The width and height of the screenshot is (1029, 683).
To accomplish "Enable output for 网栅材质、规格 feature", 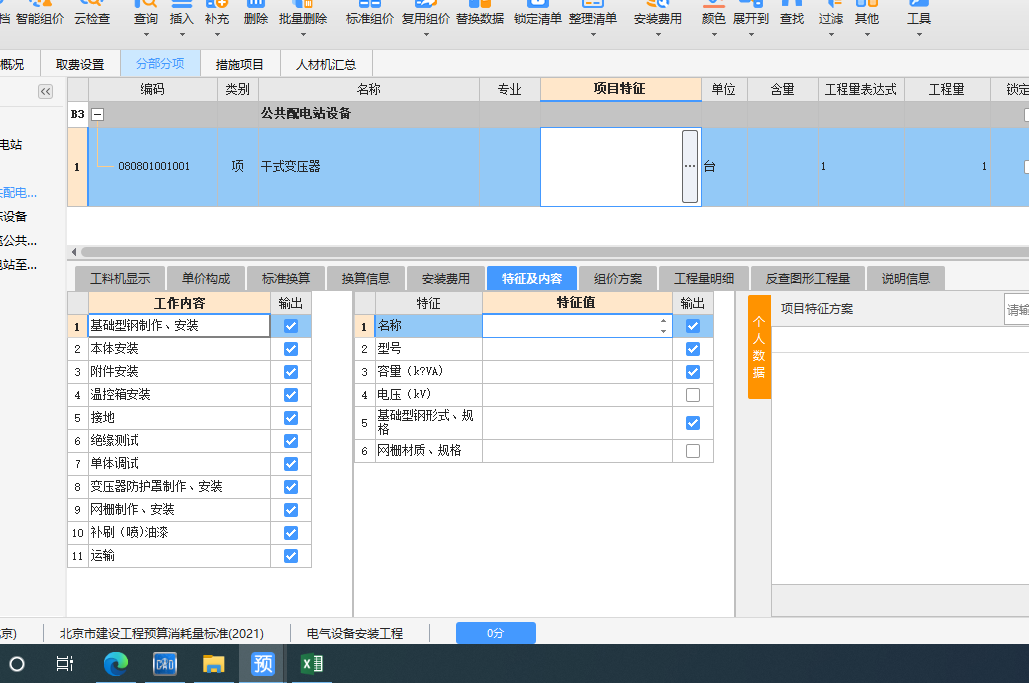I will pos(692,451).
